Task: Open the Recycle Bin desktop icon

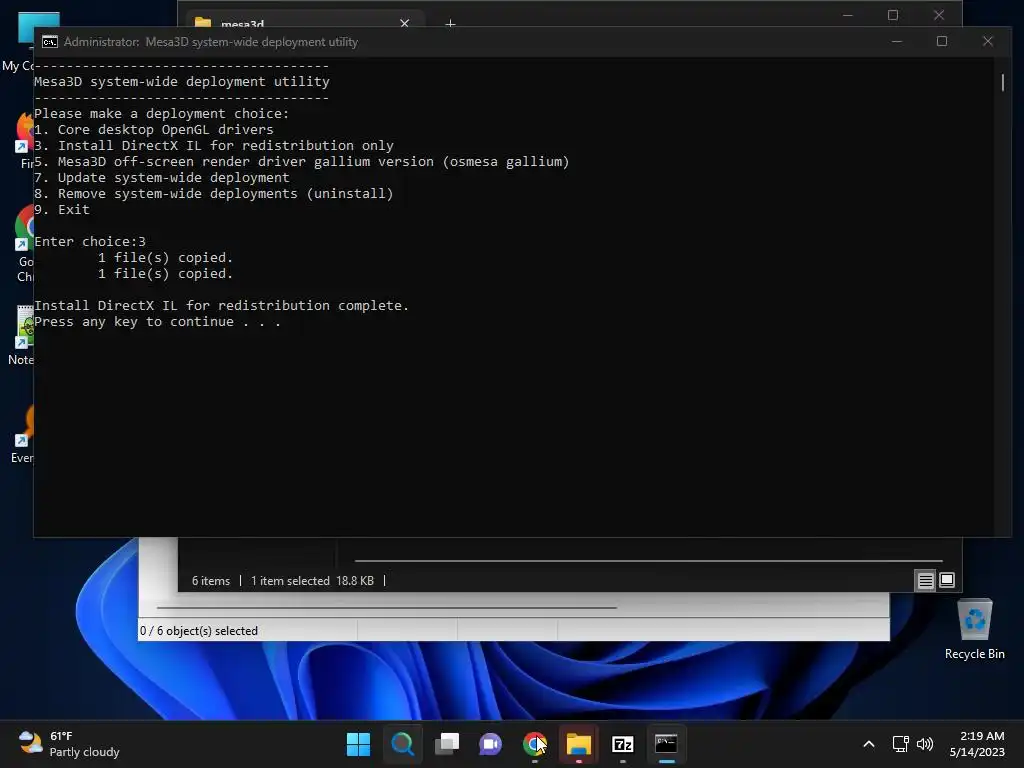Action: coord(974,630)
